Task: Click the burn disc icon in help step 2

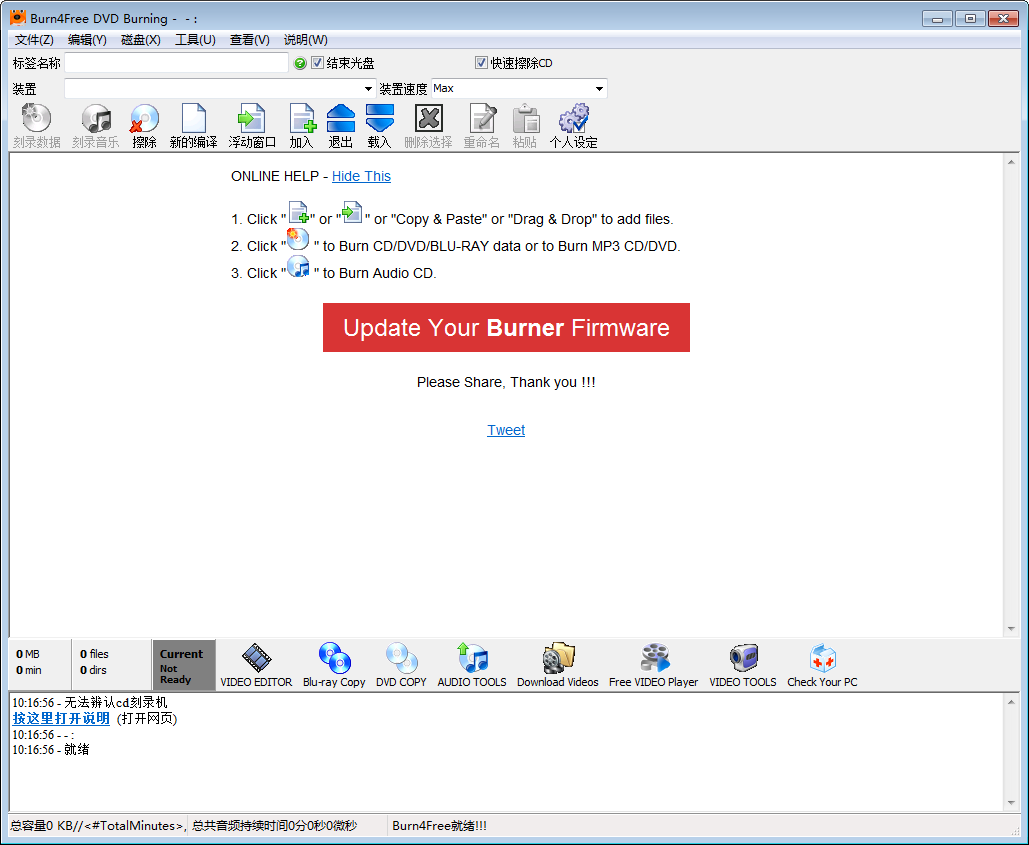Action: [298, 239]
